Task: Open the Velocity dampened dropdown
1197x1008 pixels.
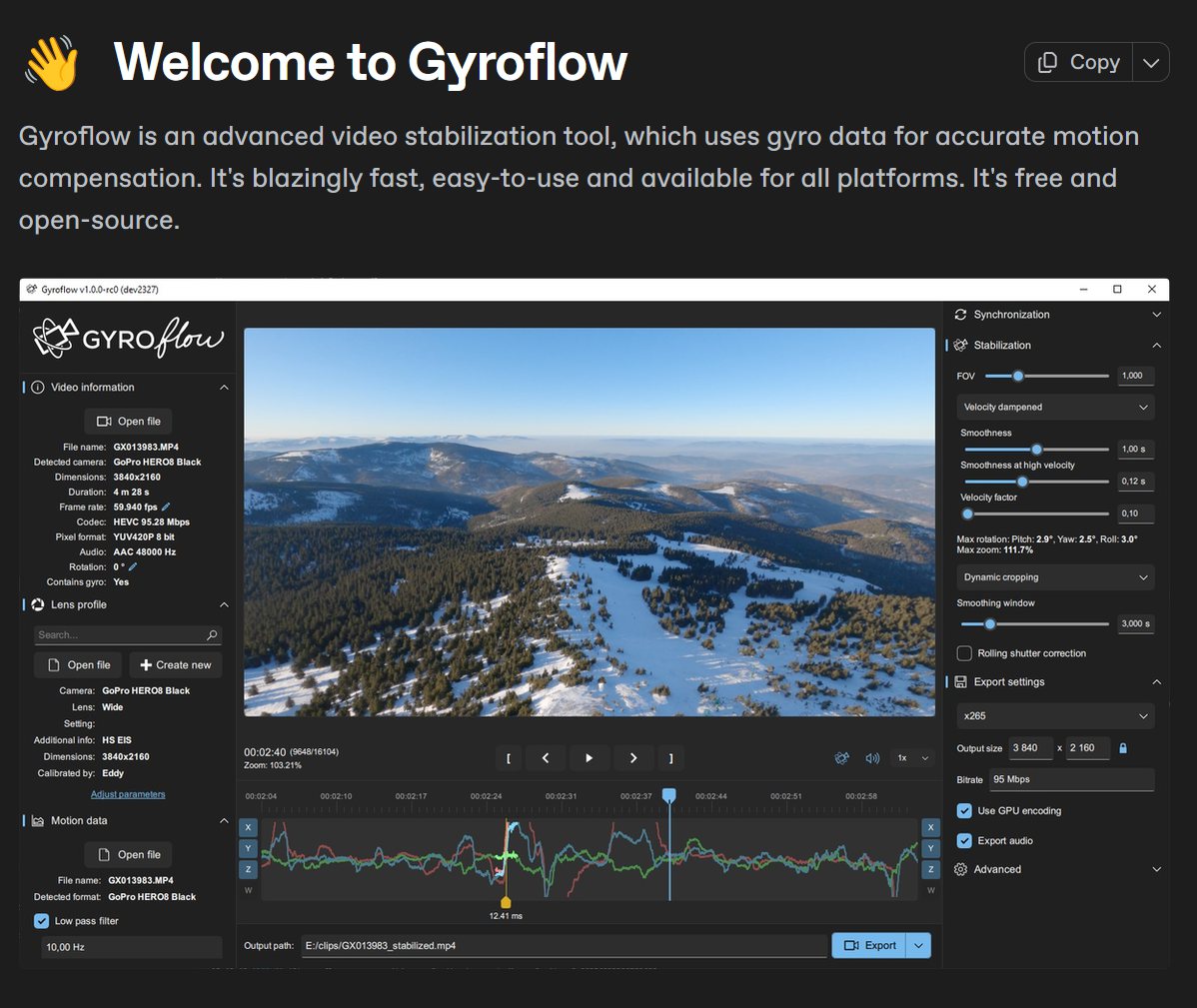Action: [x=1055, y=407]
